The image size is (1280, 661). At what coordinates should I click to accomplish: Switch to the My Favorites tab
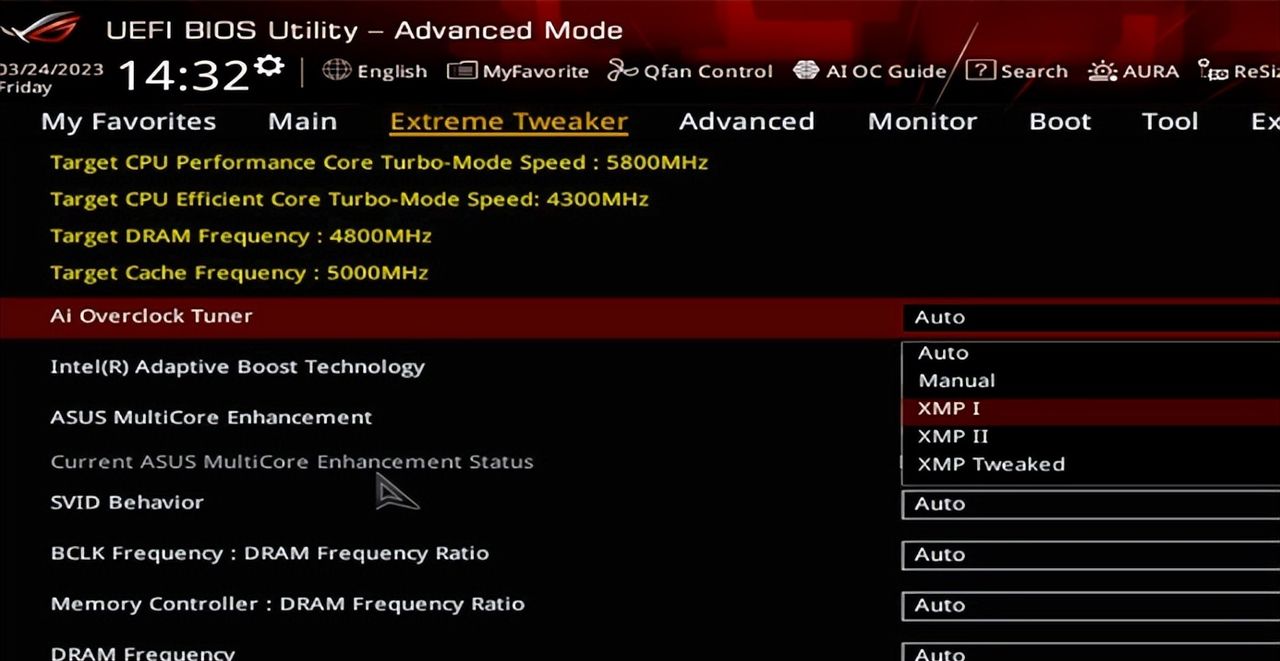(x=128, y=122)
